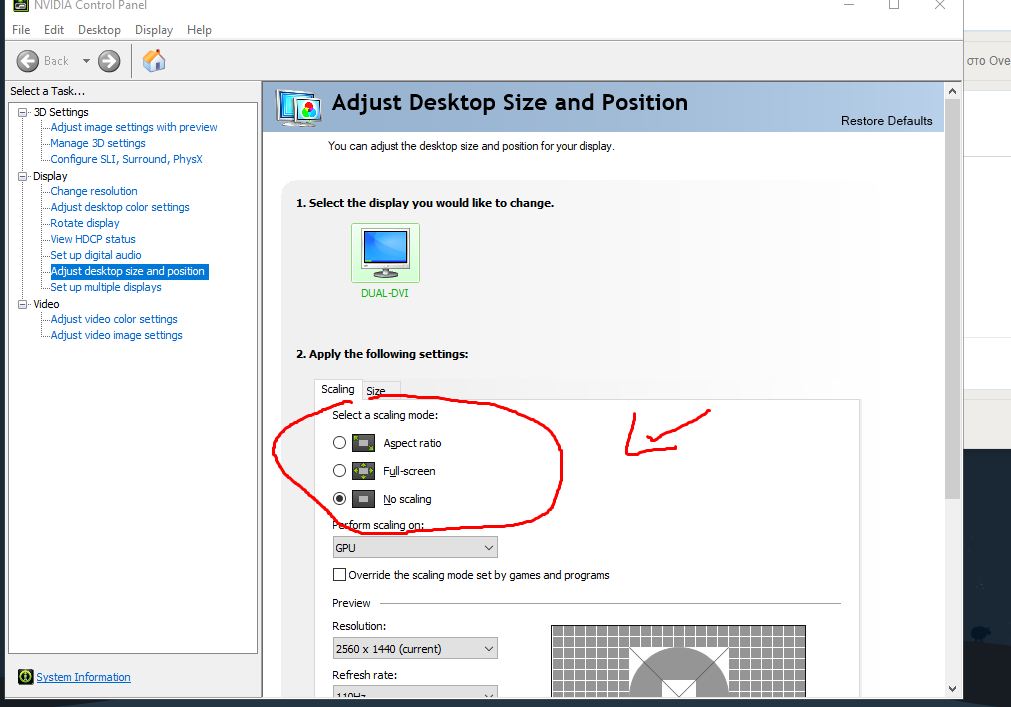Open the Refresh rate dropdown

coord(415,692)
